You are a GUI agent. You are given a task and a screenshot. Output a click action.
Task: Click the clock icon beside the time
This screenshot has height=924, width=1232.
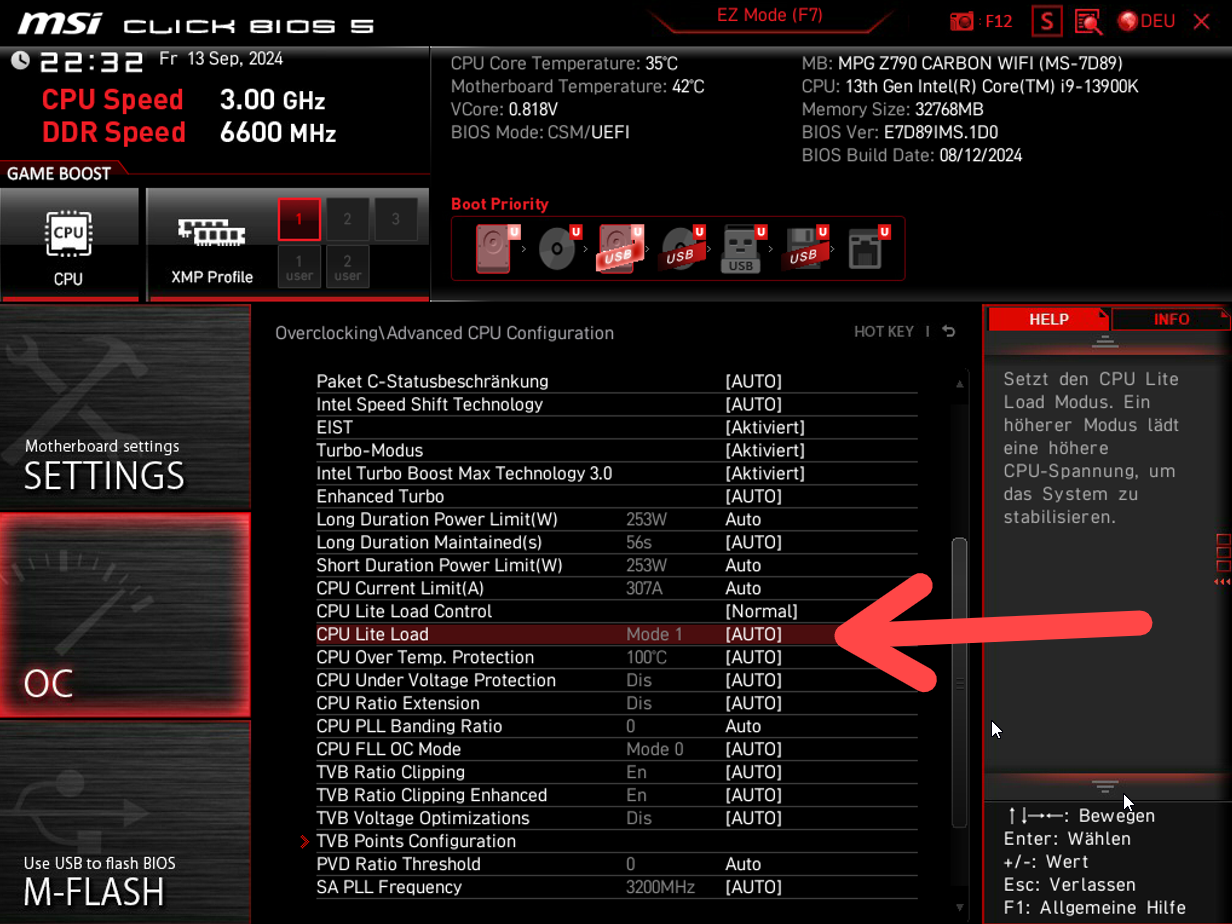pyautogui.click(x=20, y=61)
